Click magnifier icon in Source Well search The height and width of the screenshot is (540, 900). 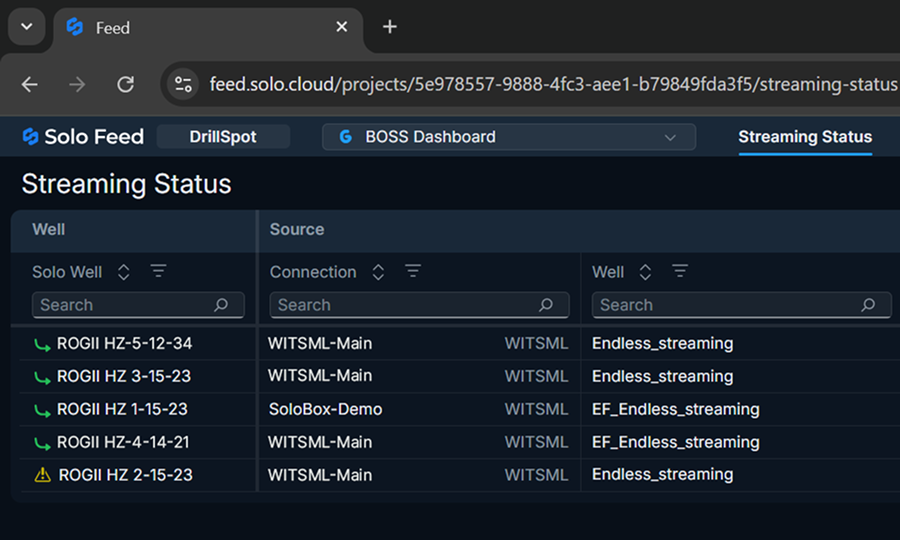point(868,305)
